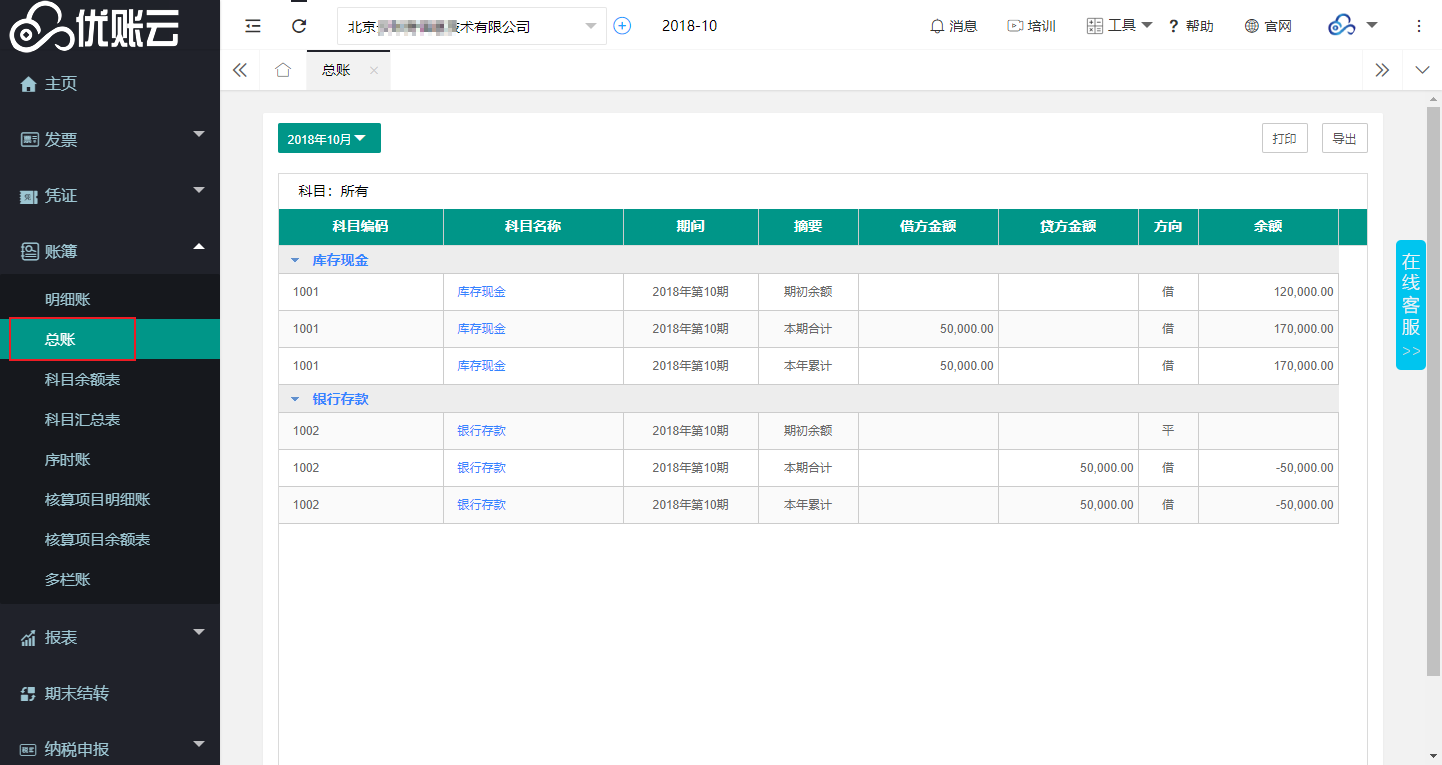
Task: Open the vertical three-dot more menu
Action: point(1419,26)
